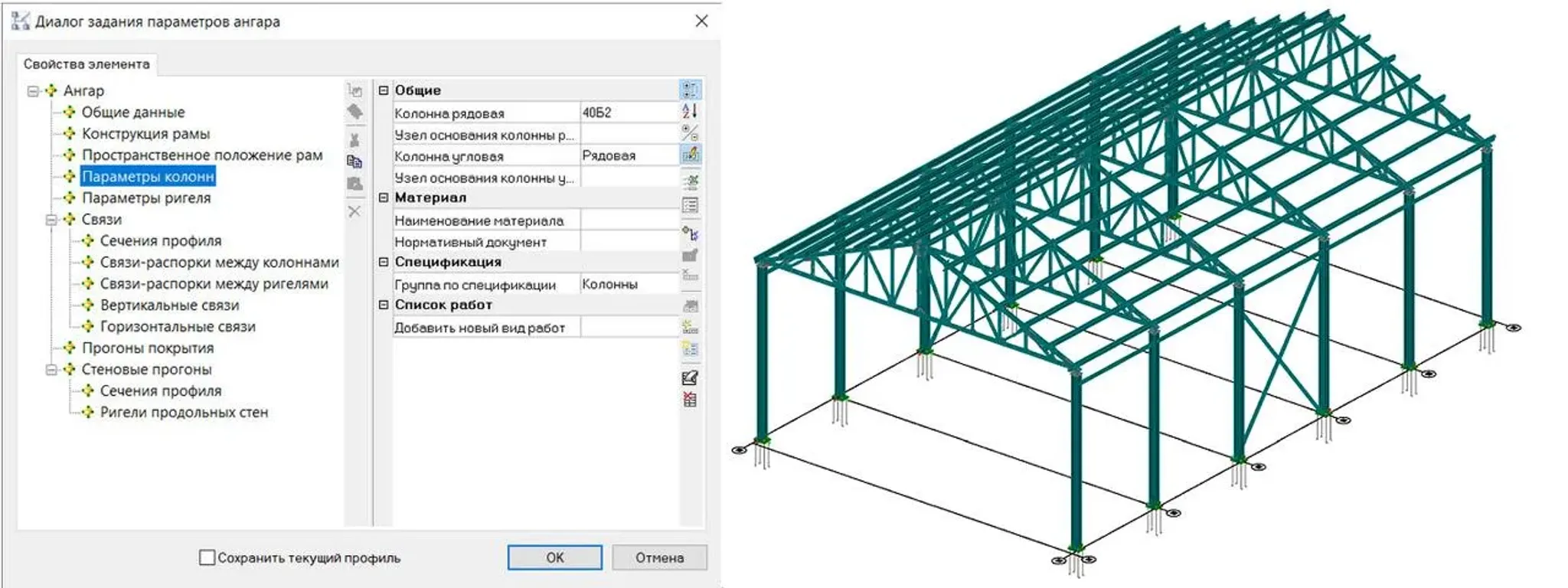
Task: Sort properties alphabetically with the A-Z icon
Action: click(690, 112)
